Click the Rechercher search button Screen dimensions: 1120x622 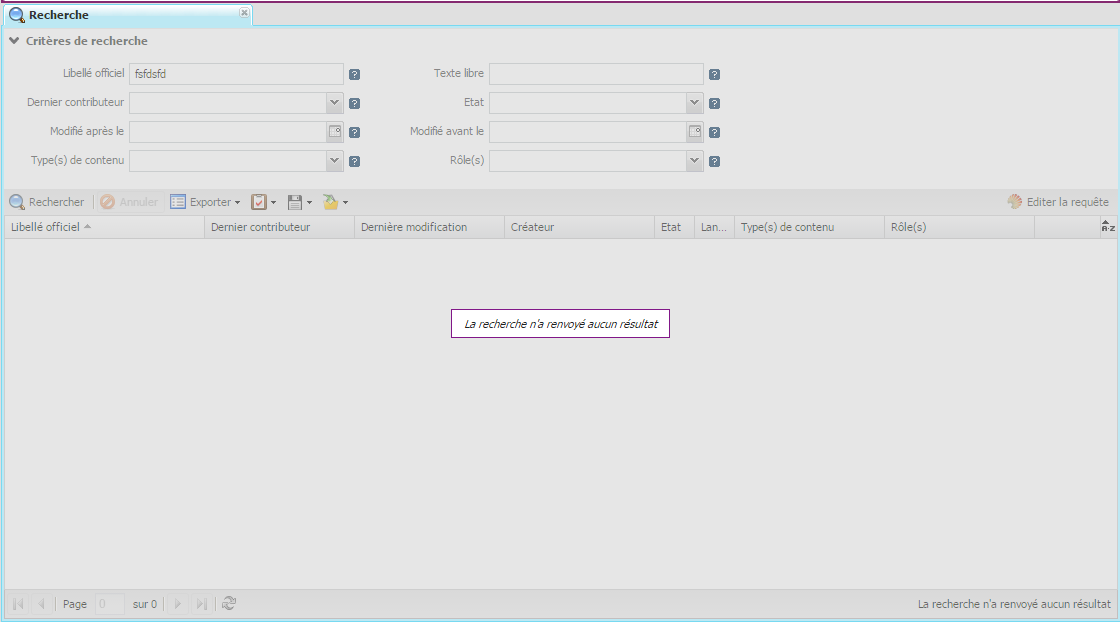[47, 202]
